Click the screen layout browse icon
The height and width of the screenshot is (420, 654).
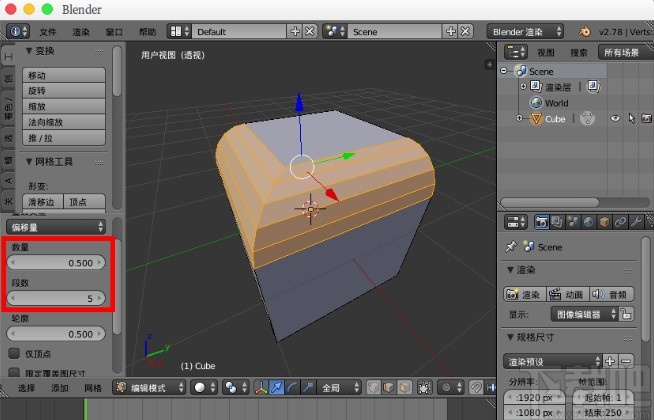[x=180, y=31]
